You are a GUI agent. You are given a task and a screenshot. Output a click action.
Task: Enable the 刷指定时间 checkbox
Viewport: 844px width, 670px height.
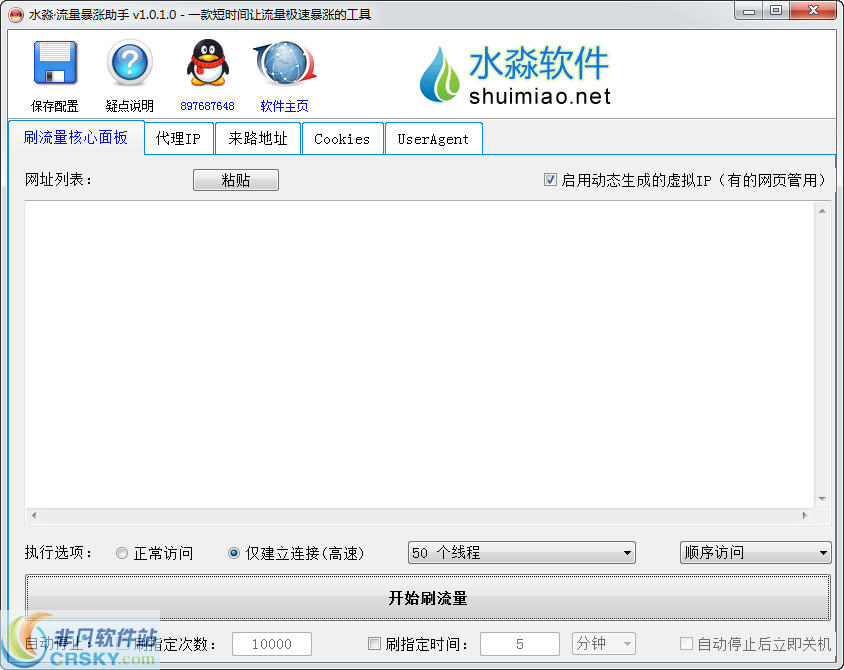[374, 644]
